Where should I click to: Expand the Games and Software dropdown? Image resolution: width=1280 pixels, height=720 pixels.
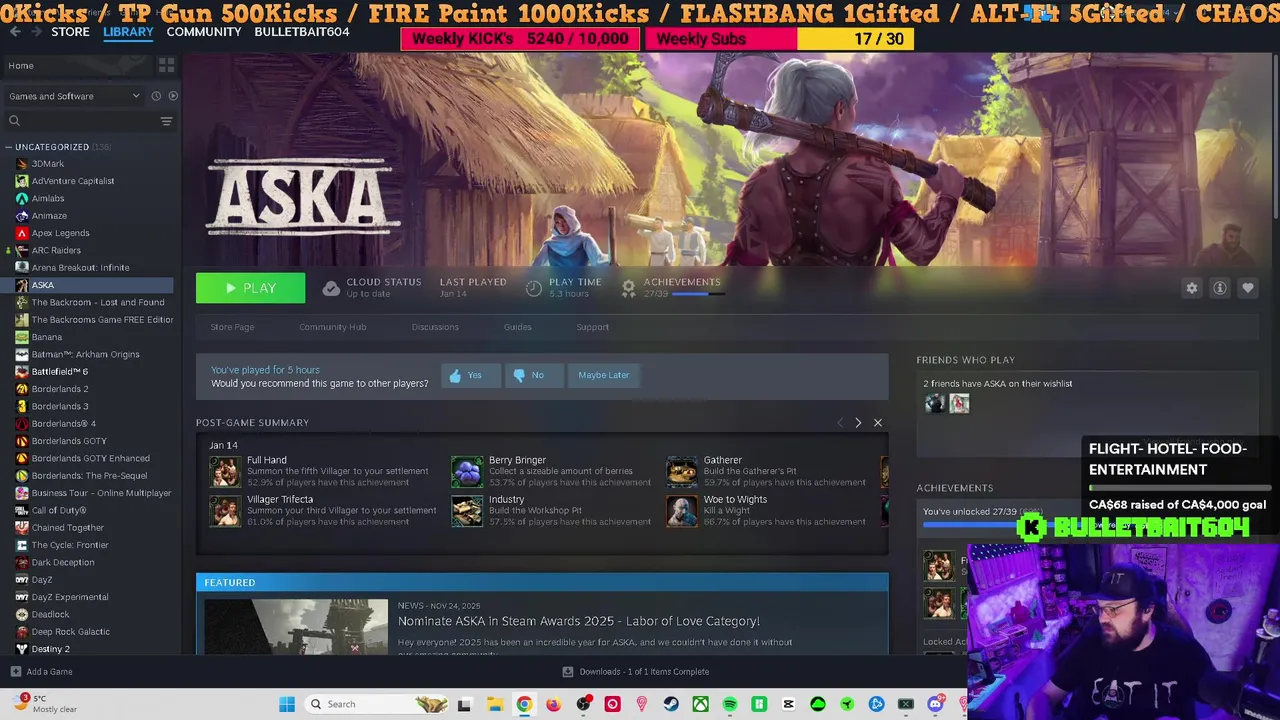pos(74,96)
